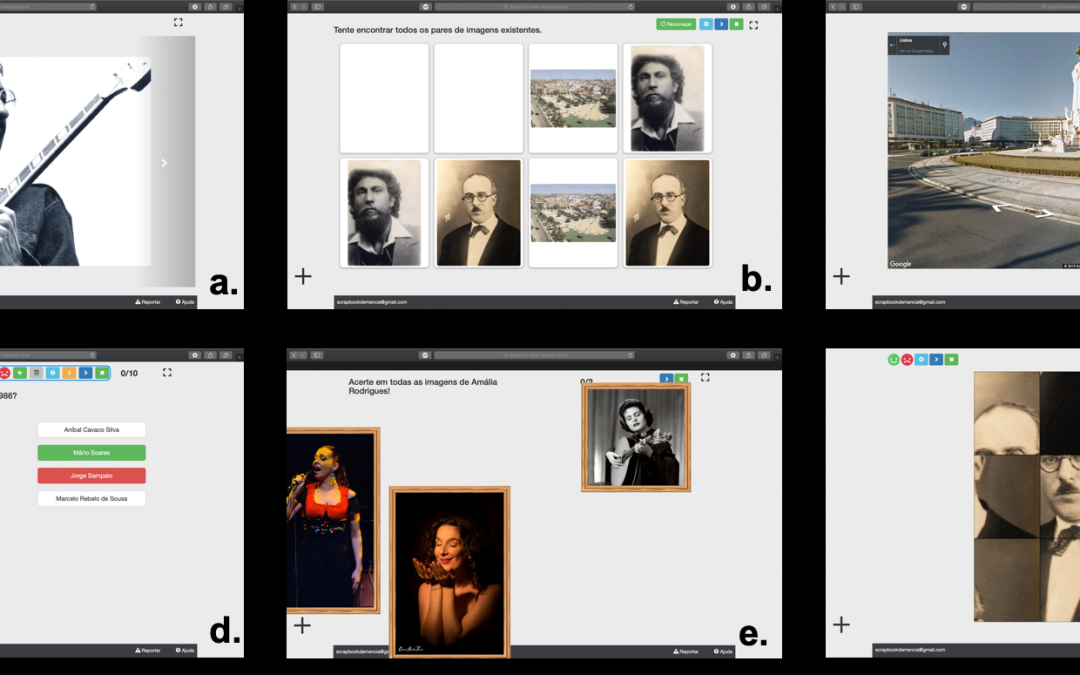Click the gray list icon in quiz toolbar
Screen dimensions: 1080x675
(x=36, y=373)
